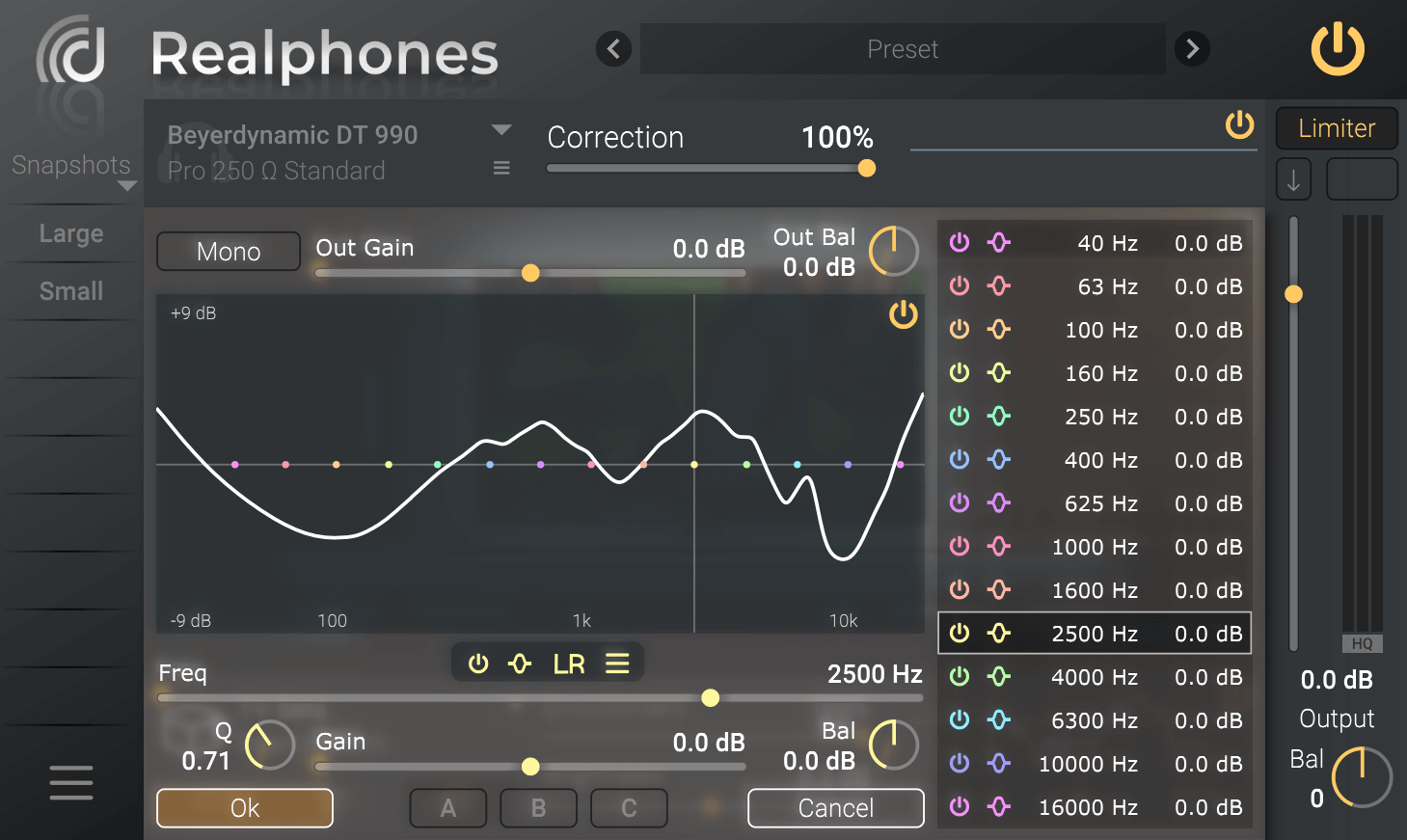The width and height of the screenshot is (1407, 840).
Task: Open headphone list menu icon
Action: (x=501, y=168)
